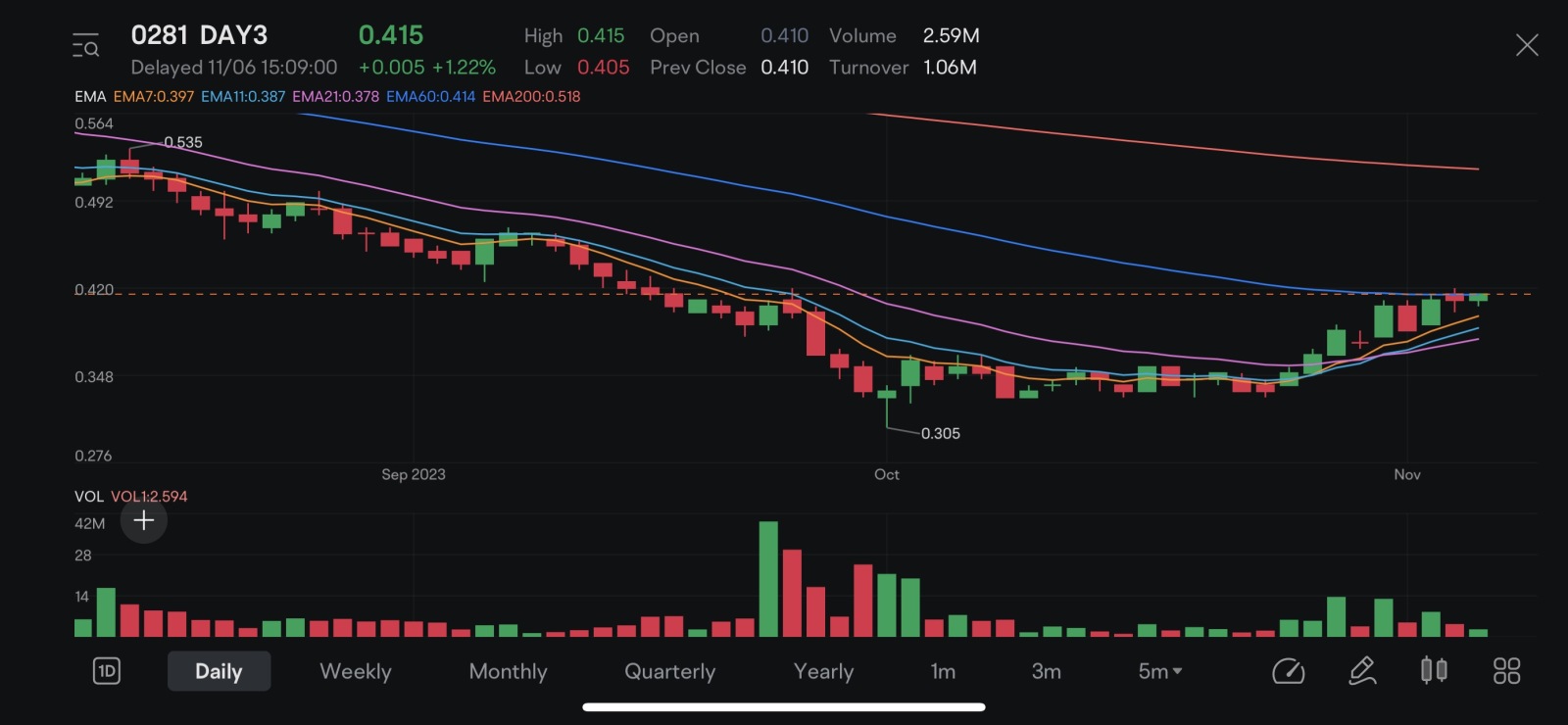Add indicator with plus button
Screen dimensions: 1568x725
pyautogui.click(x=144, y=520)
